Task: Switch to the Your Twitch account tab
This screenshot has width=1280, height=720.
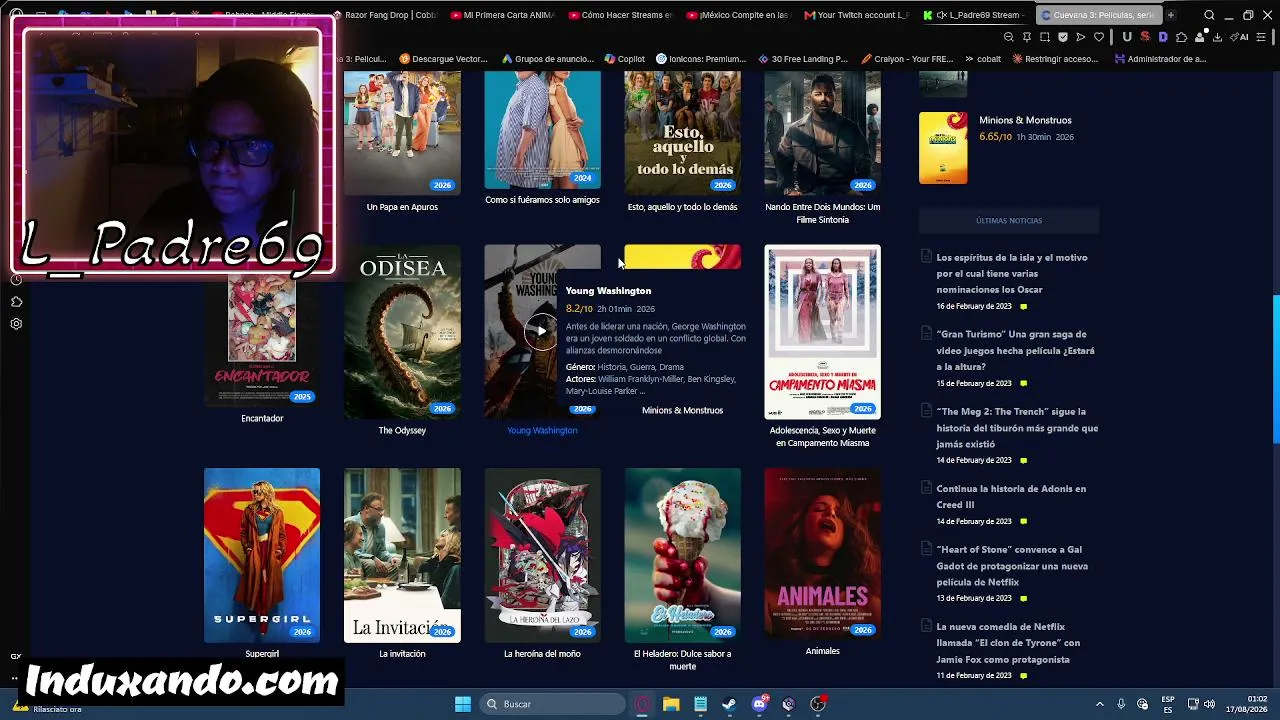Action: [856, 15]
